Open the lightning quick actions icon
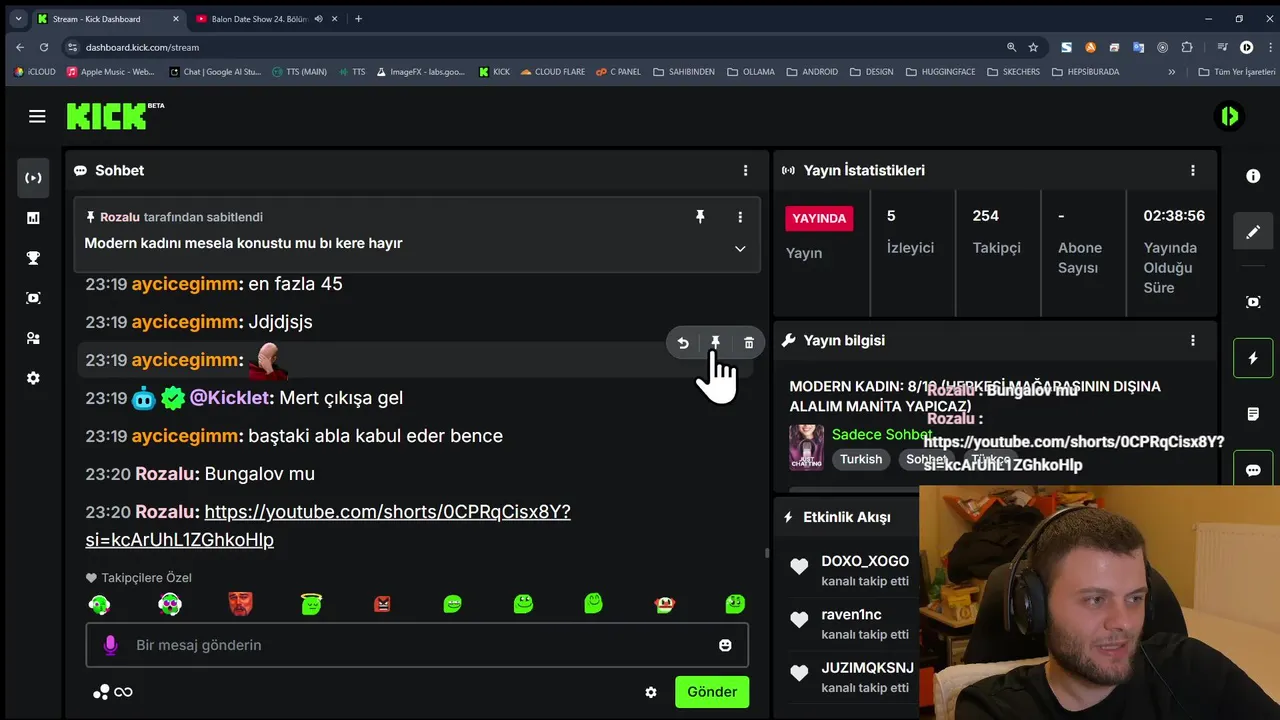 (1253, 358)
